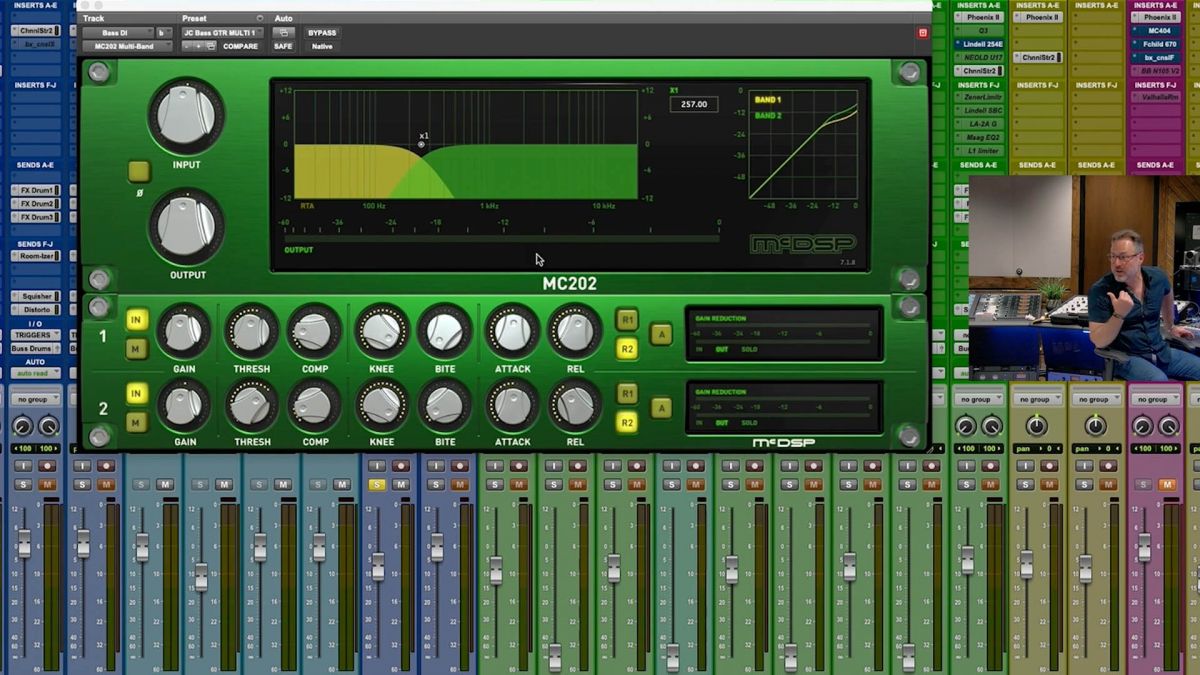Select previous preset with minus button
The image size is (1200, 675).
coord(187,46)
